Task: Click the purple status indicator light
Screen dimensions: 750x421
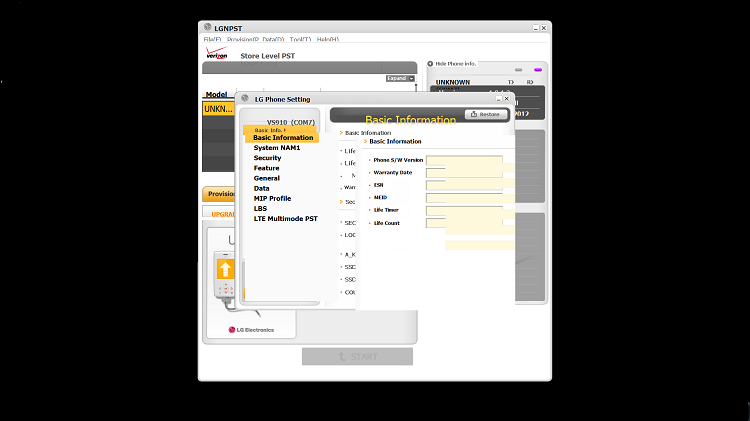Action: click(537, 71)
